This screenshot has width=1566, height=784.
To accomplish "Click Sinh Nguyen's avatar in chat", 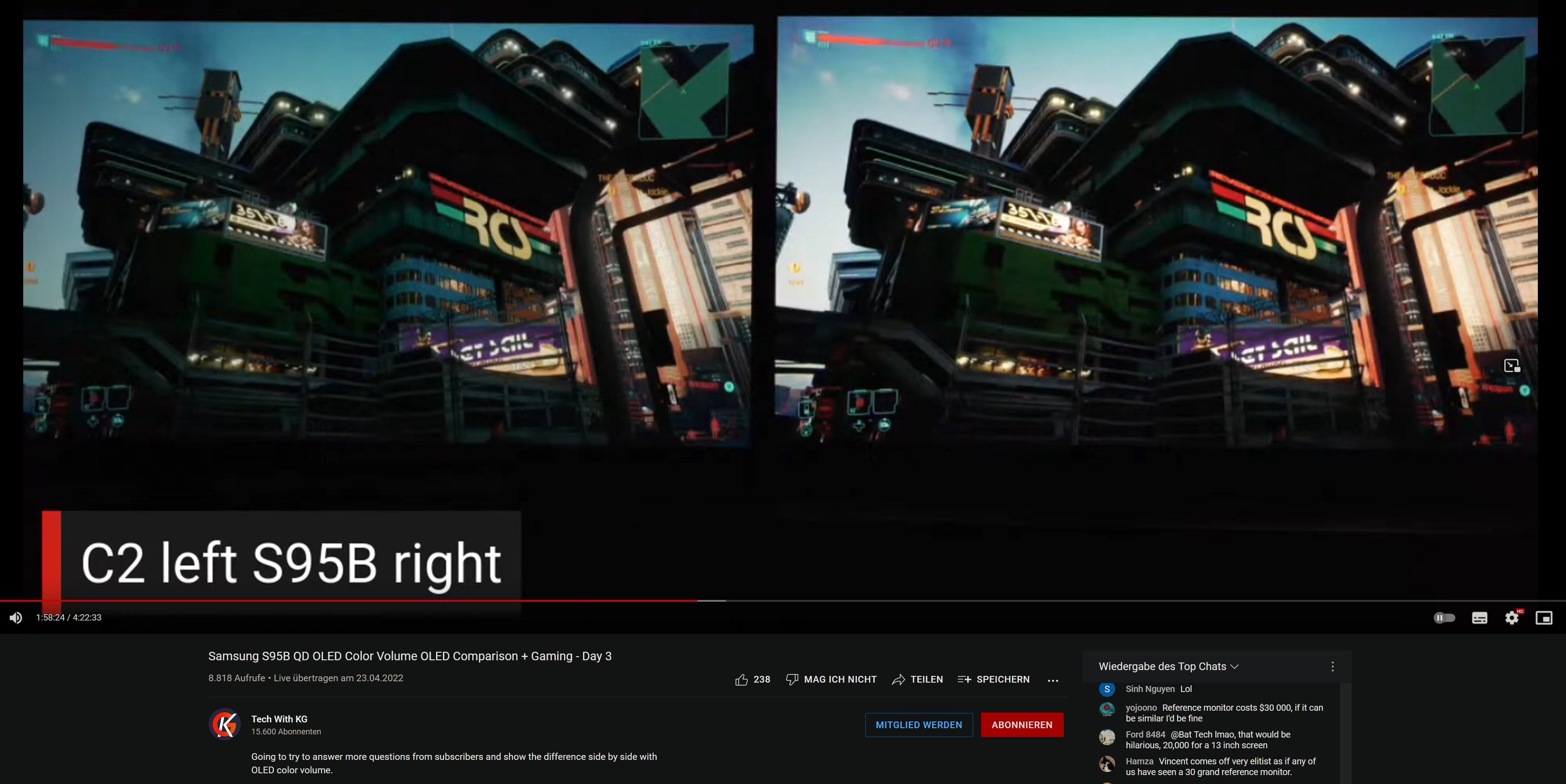I will point(1107,689).
